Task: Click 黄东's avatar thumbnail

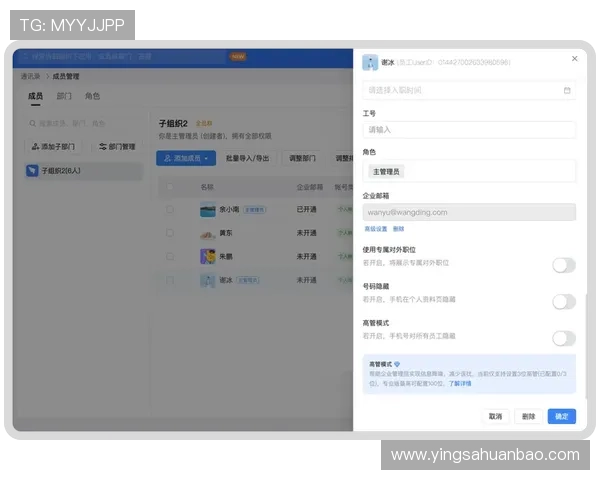Action: click(208, 233)
